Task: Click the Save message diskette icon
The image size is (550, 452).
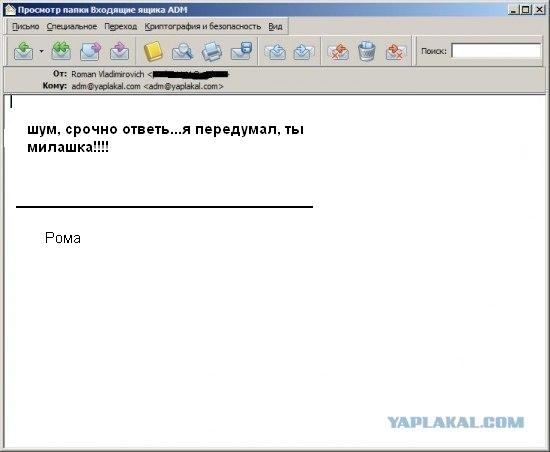Action: [241, 51]
